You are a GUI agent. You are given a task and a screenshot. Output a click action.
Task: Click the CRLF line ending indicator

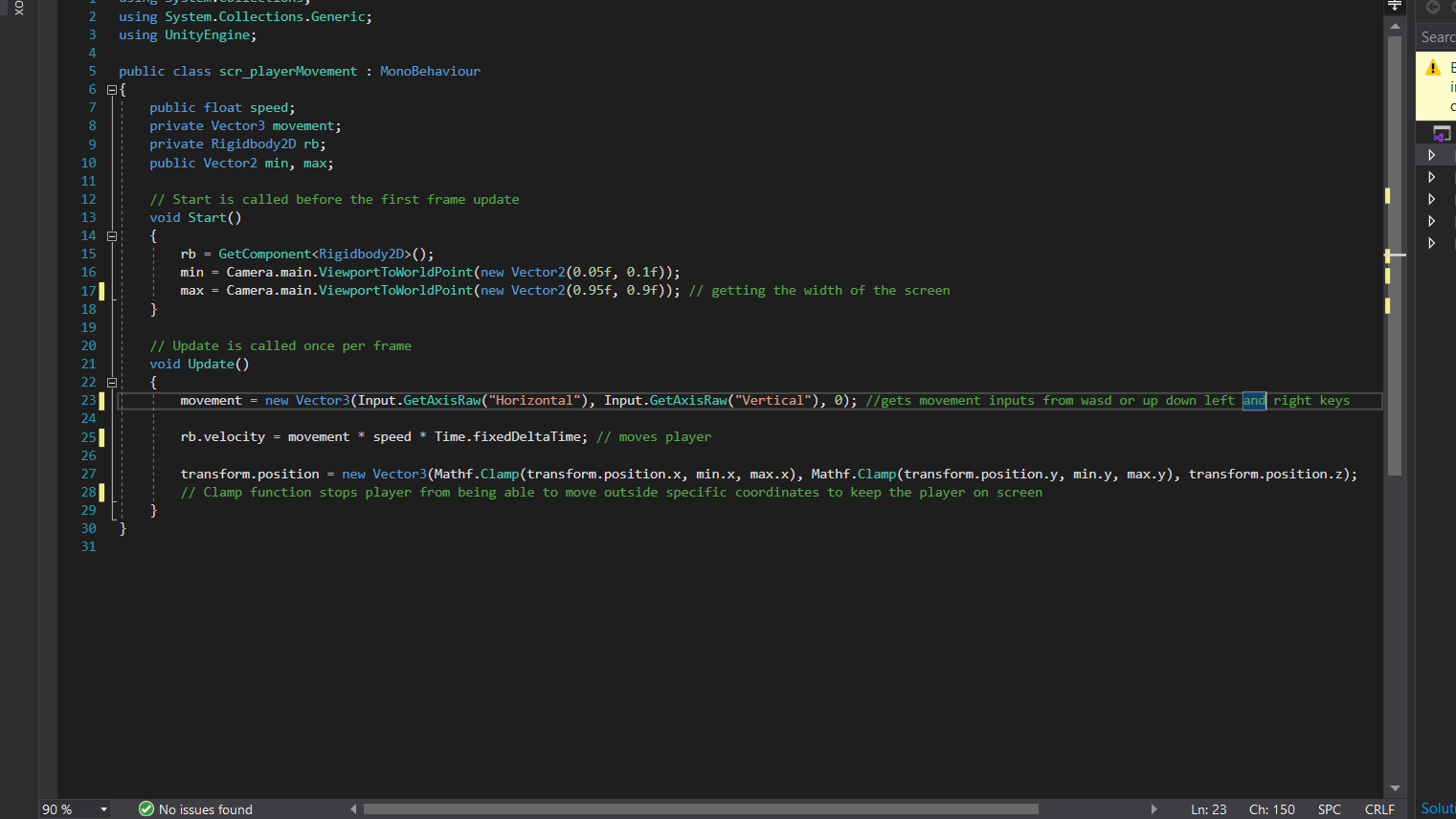[1379, 809]
